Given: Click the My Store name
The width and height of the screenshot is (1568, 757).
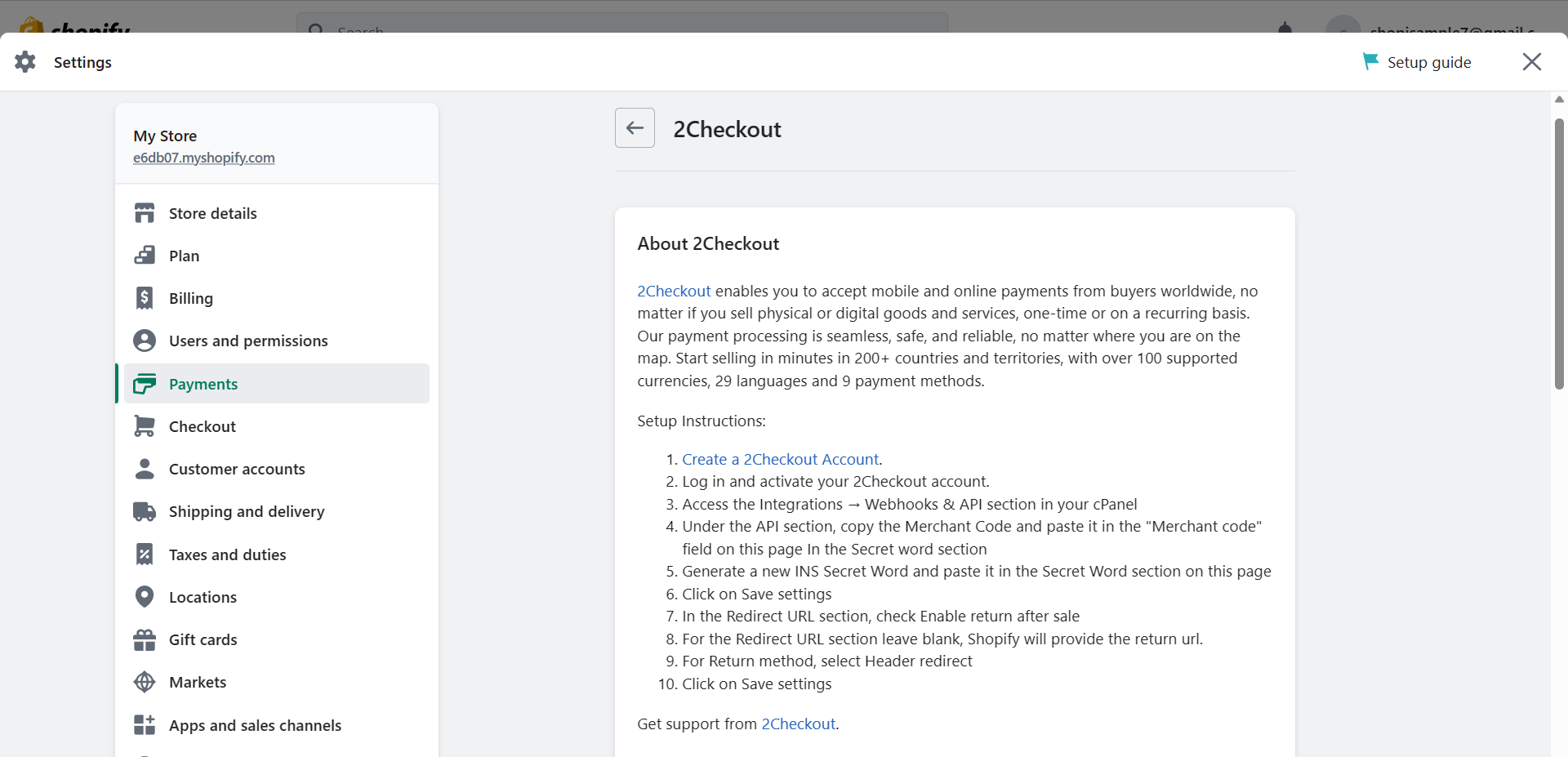Looking at the screenshot, I should (x=165, y=136).
